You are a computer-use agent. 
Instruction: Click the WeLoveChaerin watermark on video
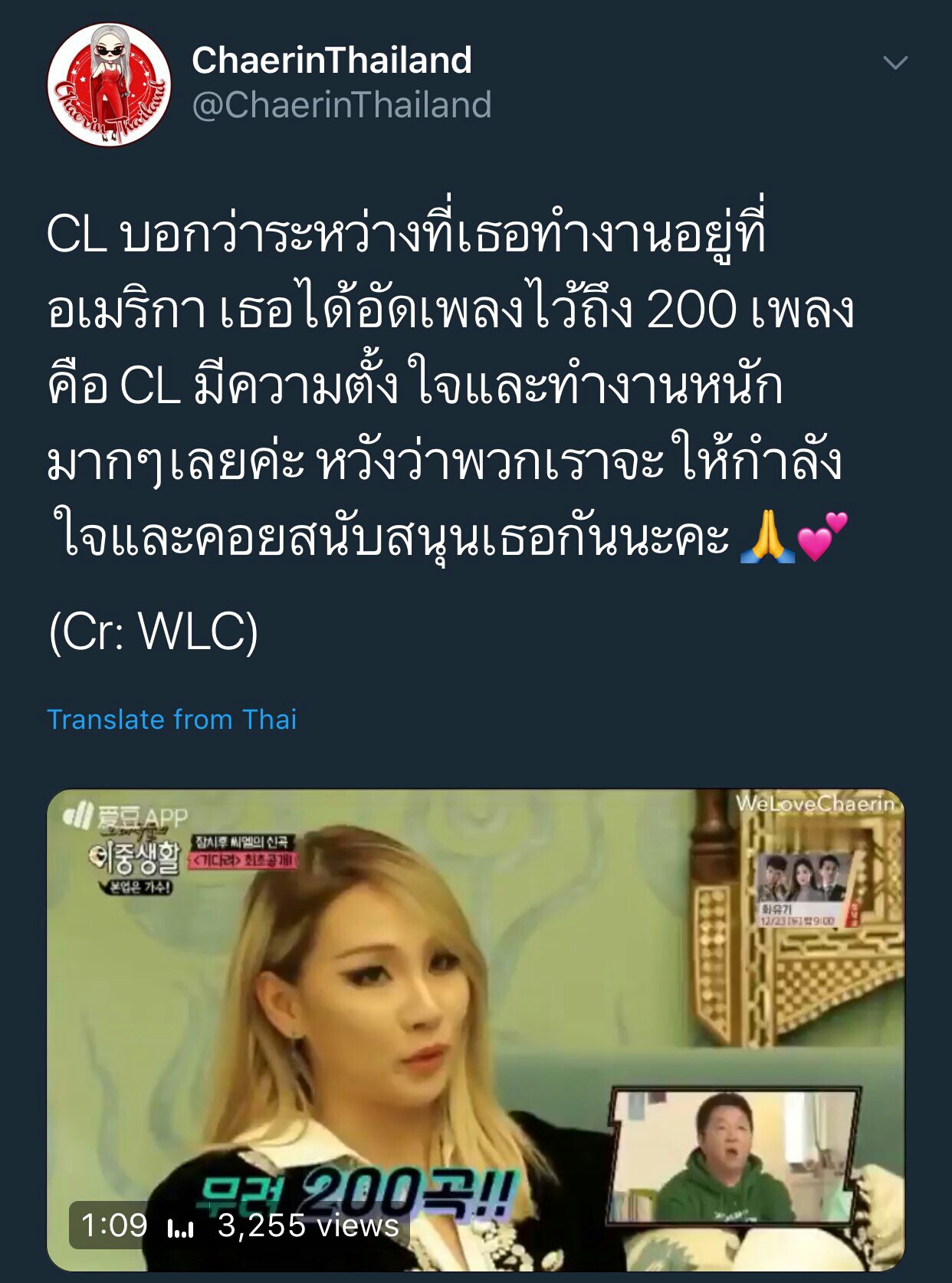[816, 804]
